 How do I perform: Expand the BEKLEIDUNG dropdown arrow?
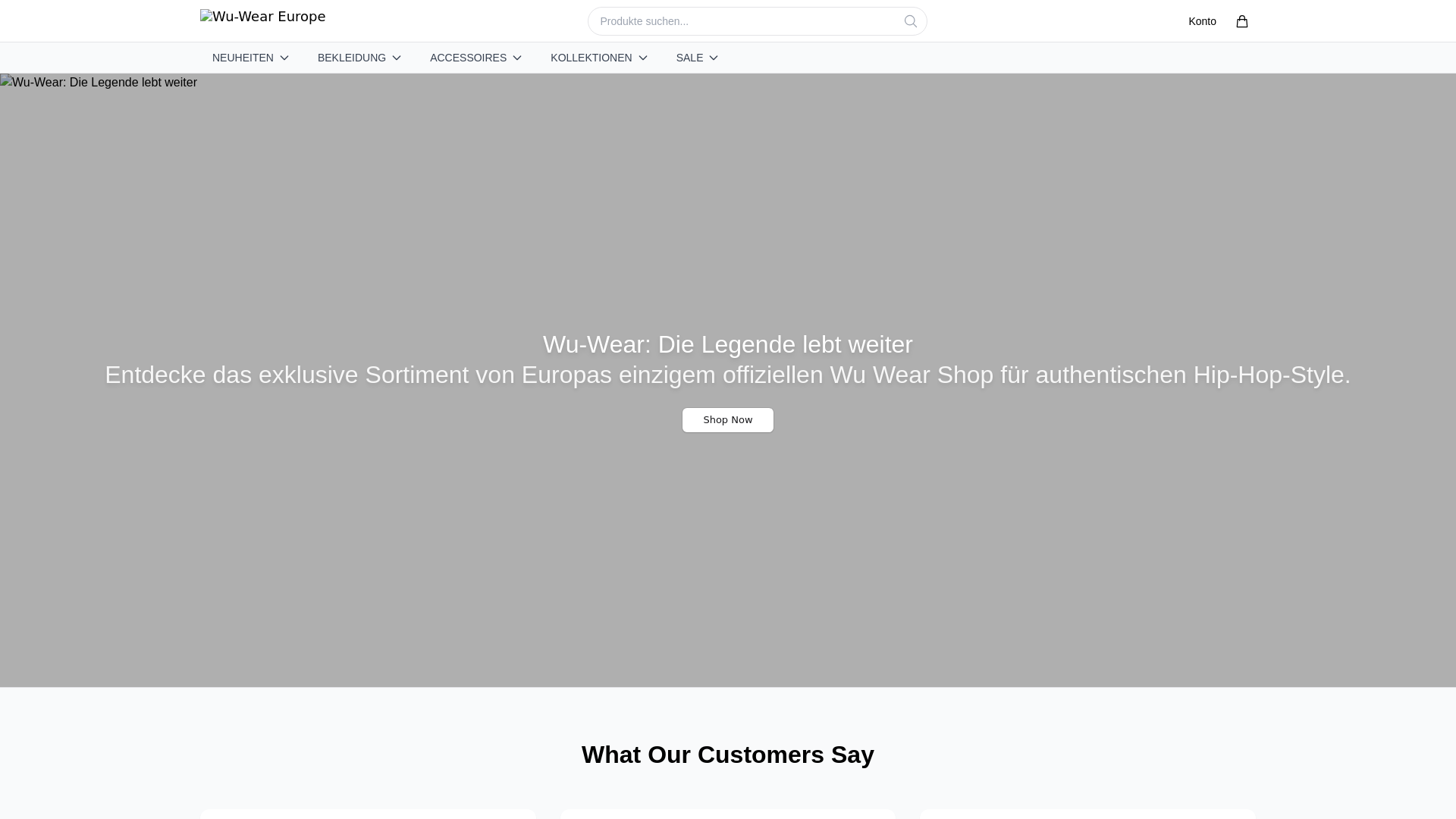[x=396, y=58]
